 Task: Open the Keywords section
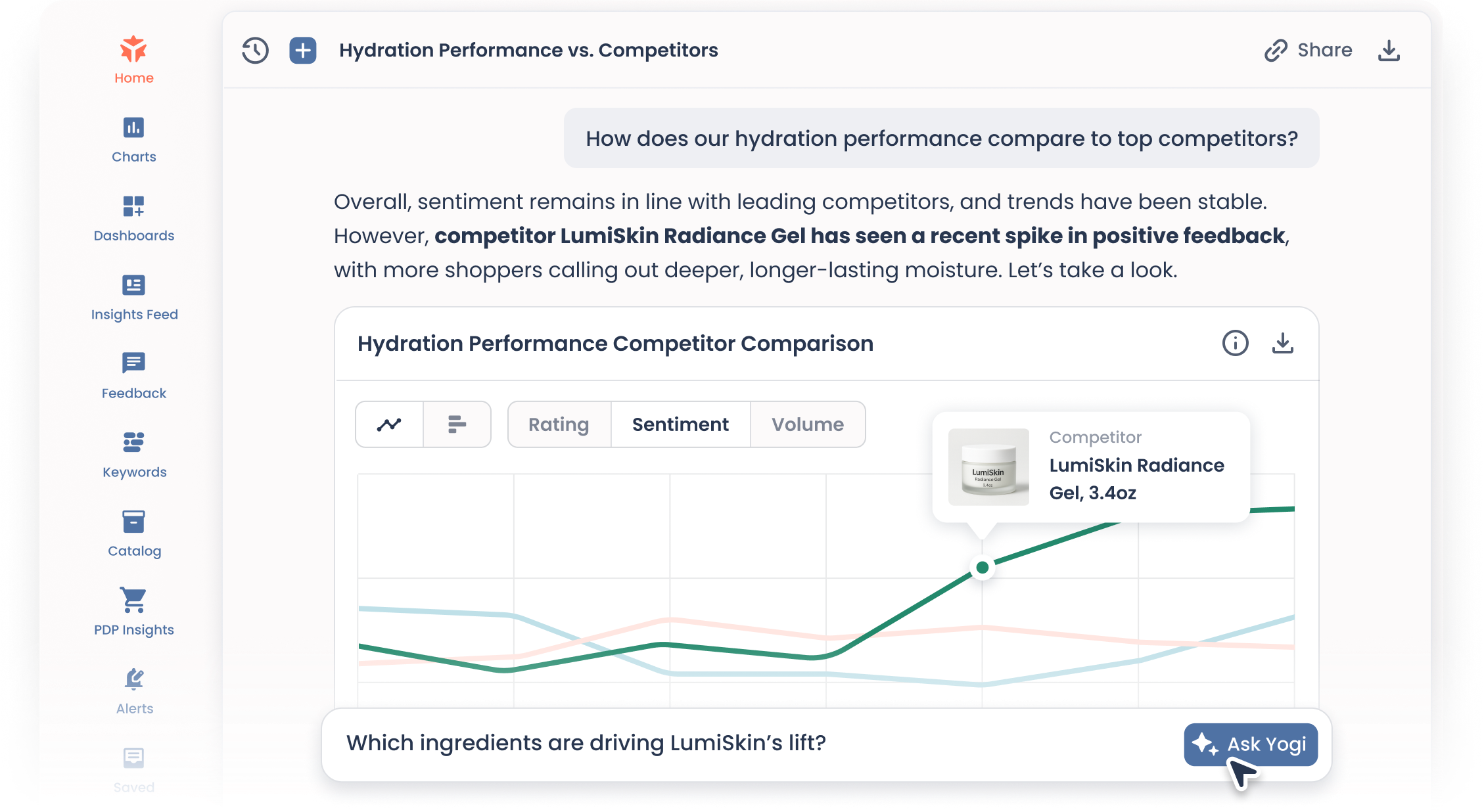coord(134,455)
